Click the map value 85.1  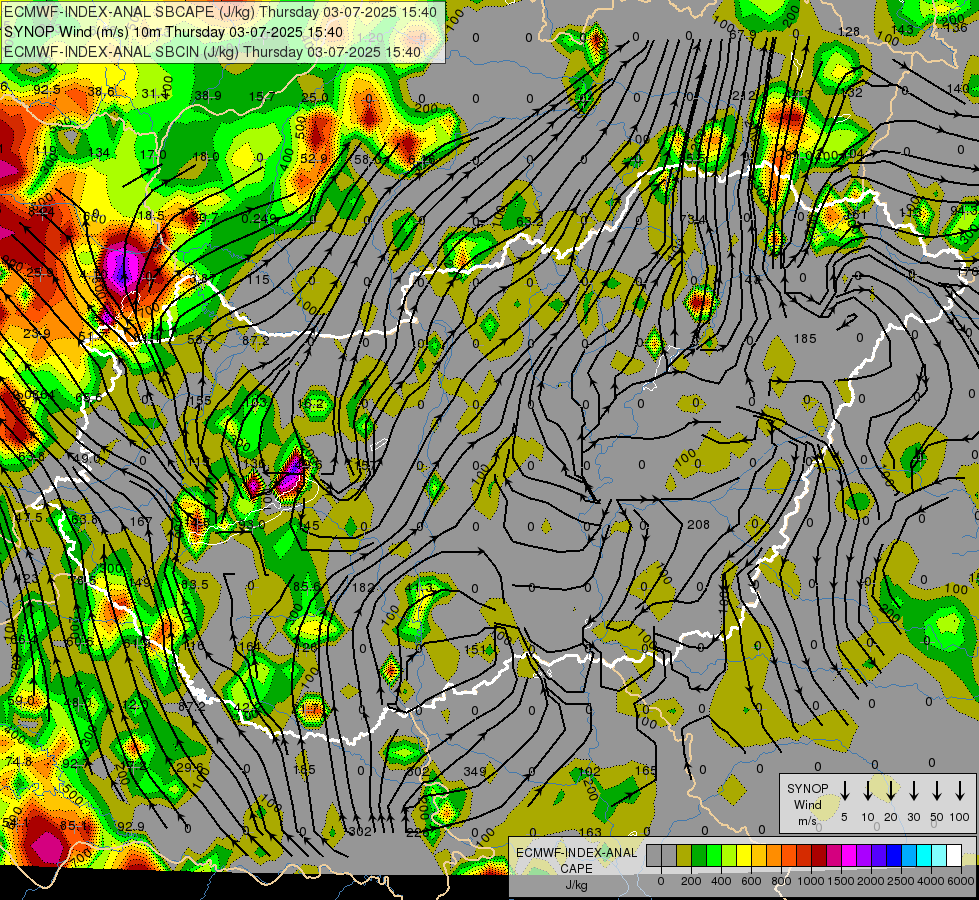pos(74,826)
